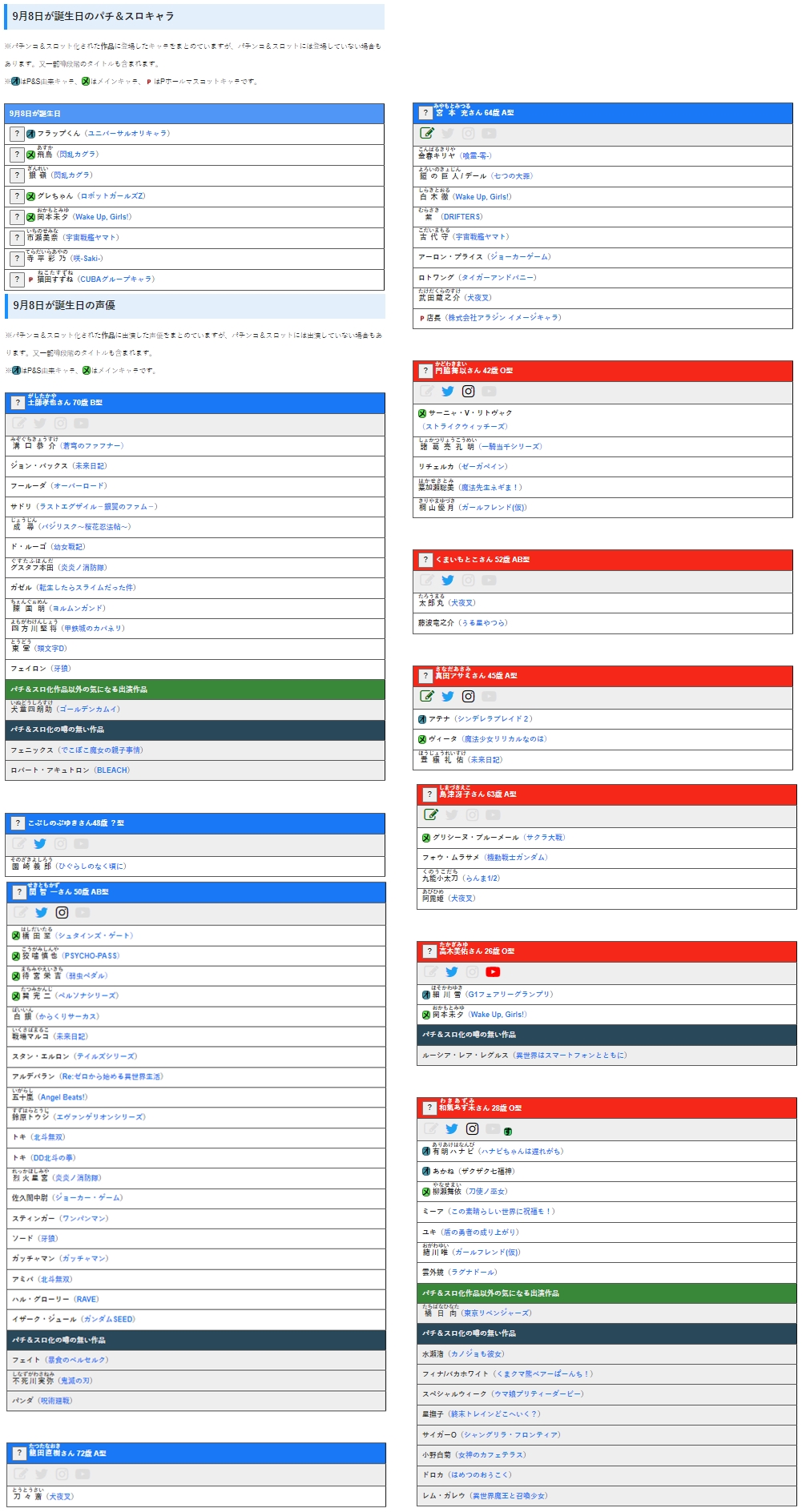Open the BLEACH link

click(112, 770)
